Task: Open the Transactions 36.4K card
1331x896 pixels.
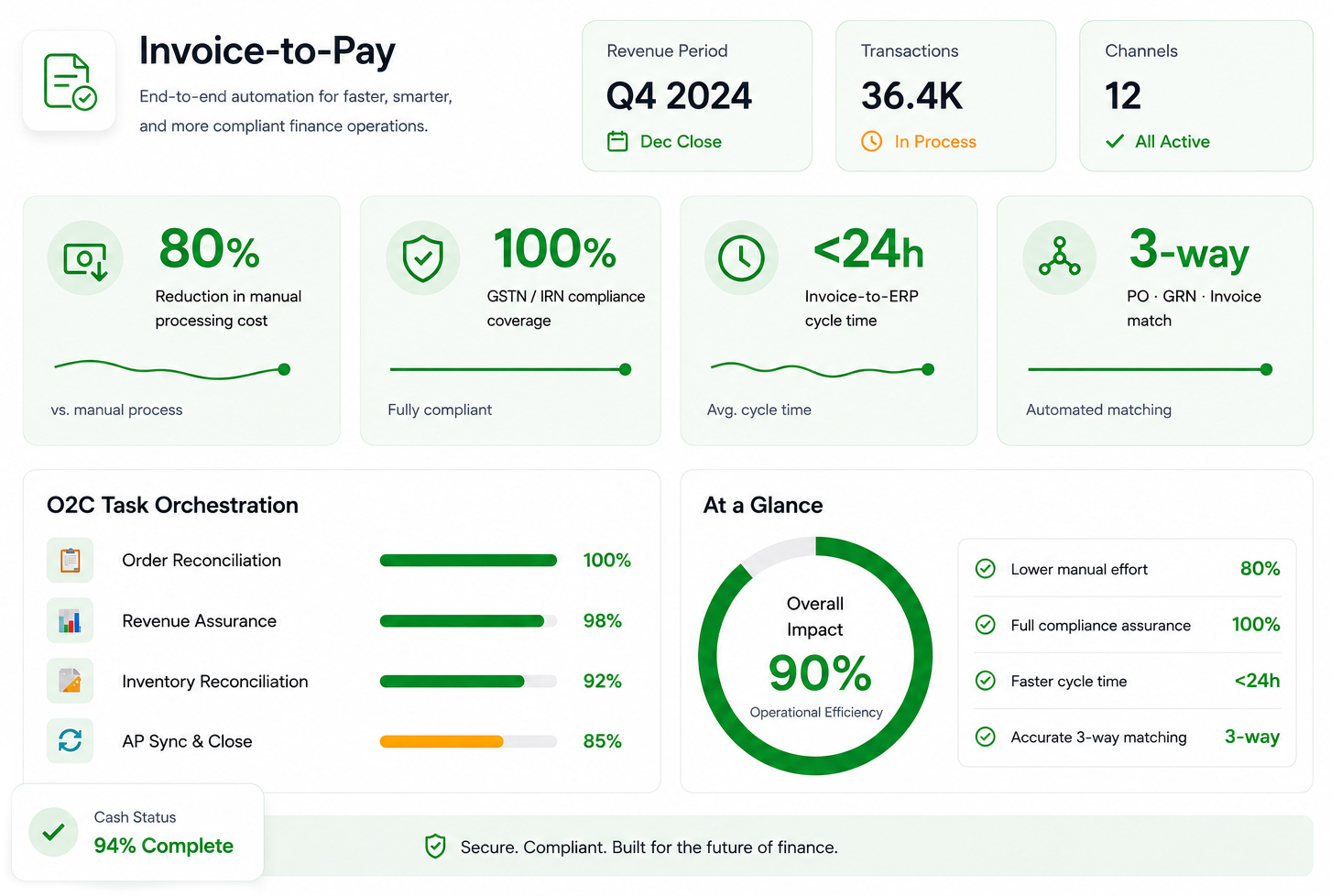Action: (945, 96)
